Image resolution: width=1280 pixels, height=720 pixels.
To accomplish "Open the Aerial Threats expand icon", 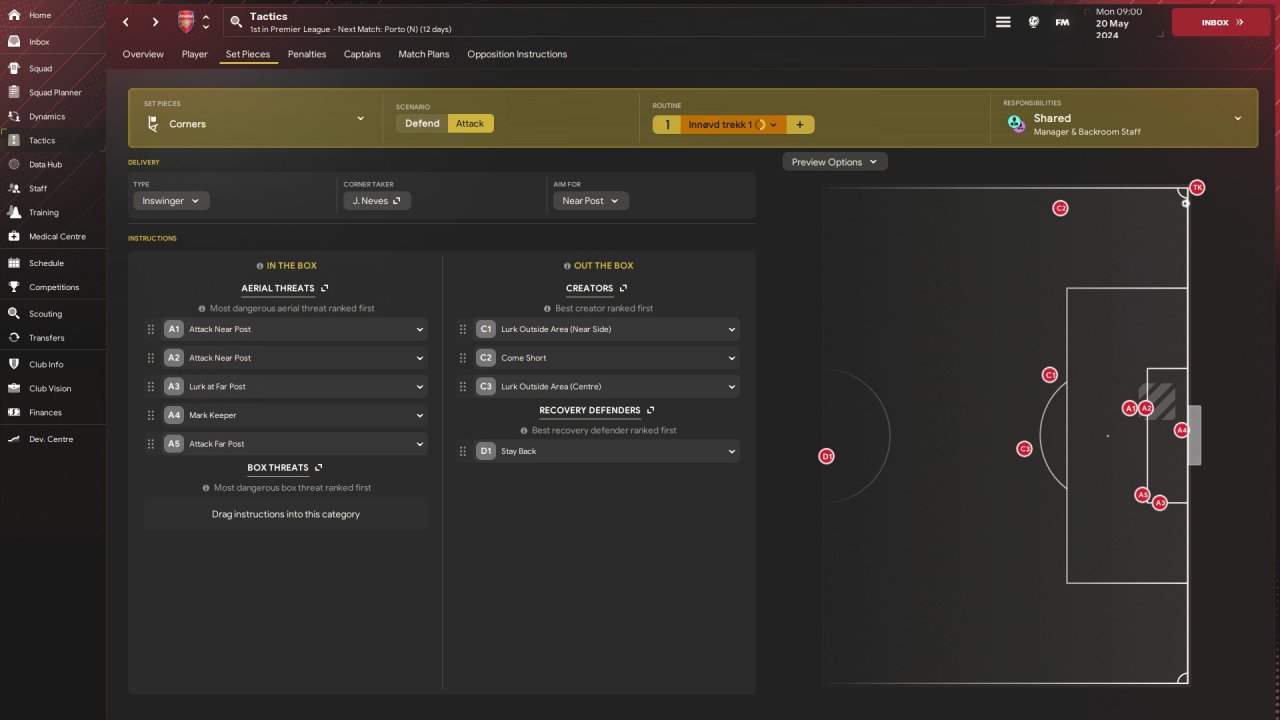I will point(325,288).
